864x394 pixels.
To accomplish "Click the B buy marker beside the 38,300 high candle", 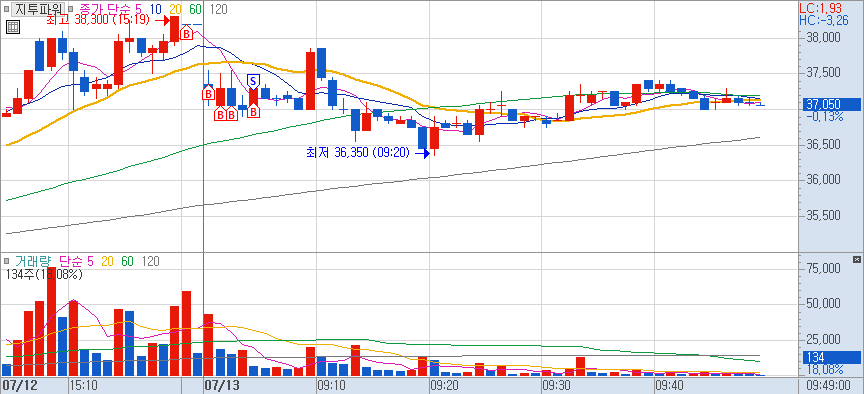I will (x=187, y=34).
